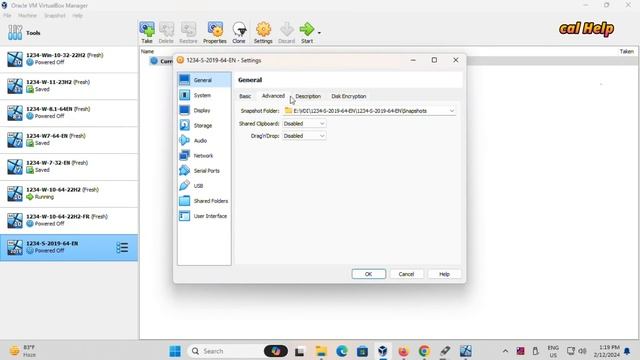The image size is (640, 360).
Task: Open the weather widget on the taskbar
Action: [x=24, y=351]
